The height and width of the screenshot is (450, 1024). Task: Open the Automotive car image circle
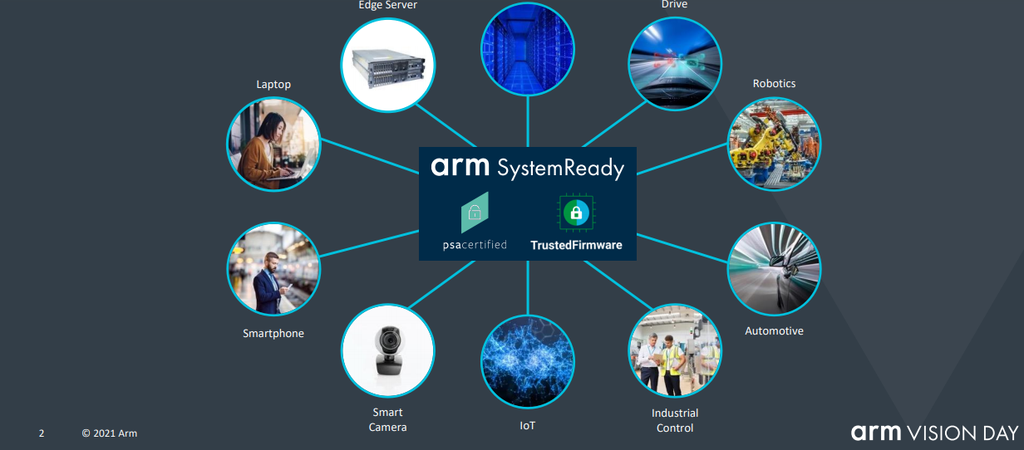pyautogui.click(x=774, y=269)
